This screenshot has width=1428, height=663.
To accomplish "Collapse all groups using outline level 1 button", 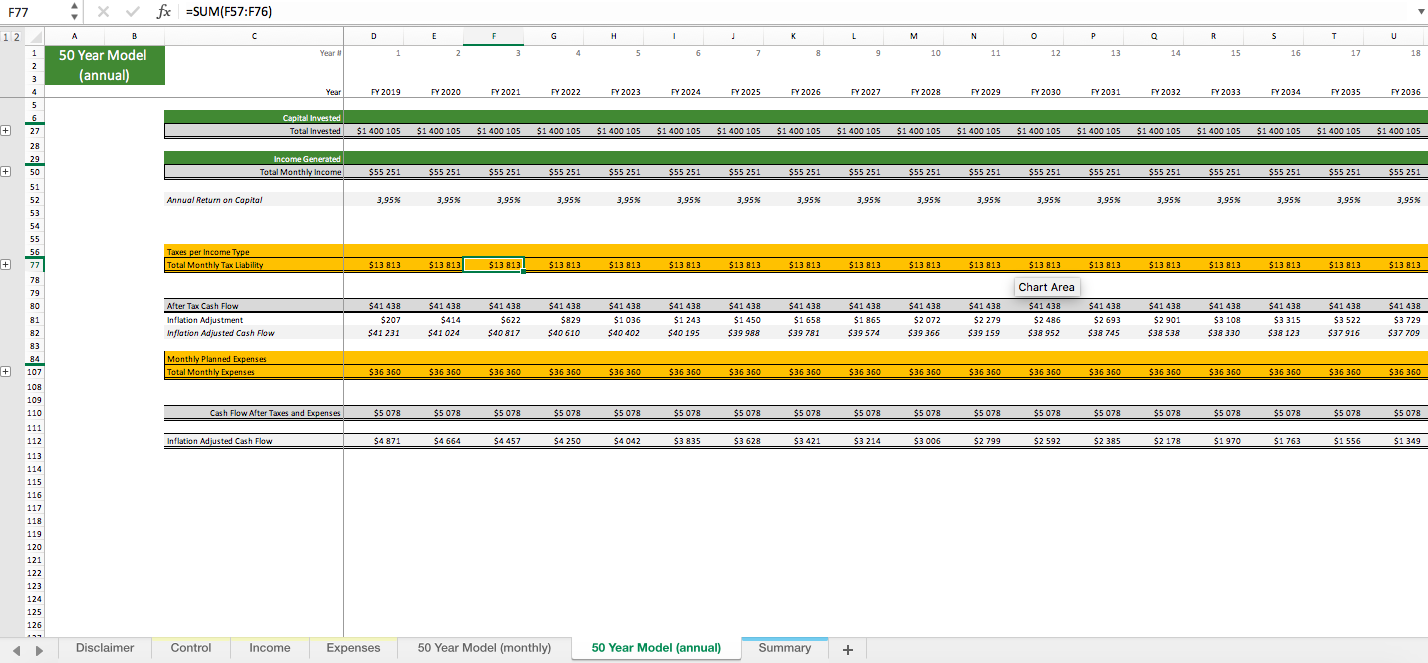I will pos(7,35).
